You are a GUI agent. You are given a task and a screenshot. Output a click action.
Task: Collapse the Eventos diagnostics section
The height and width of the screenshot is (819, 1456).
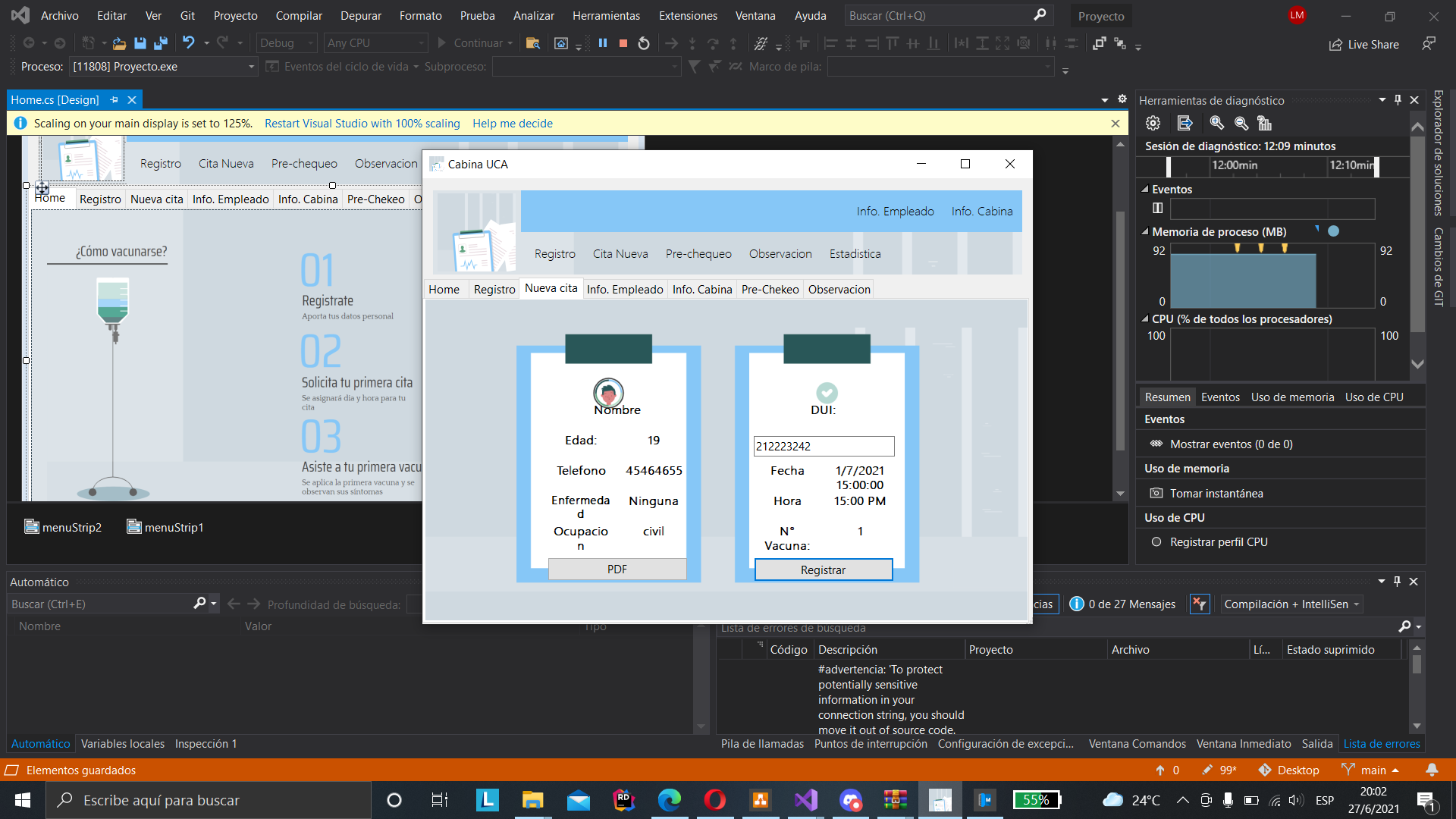pos(1145,189)
